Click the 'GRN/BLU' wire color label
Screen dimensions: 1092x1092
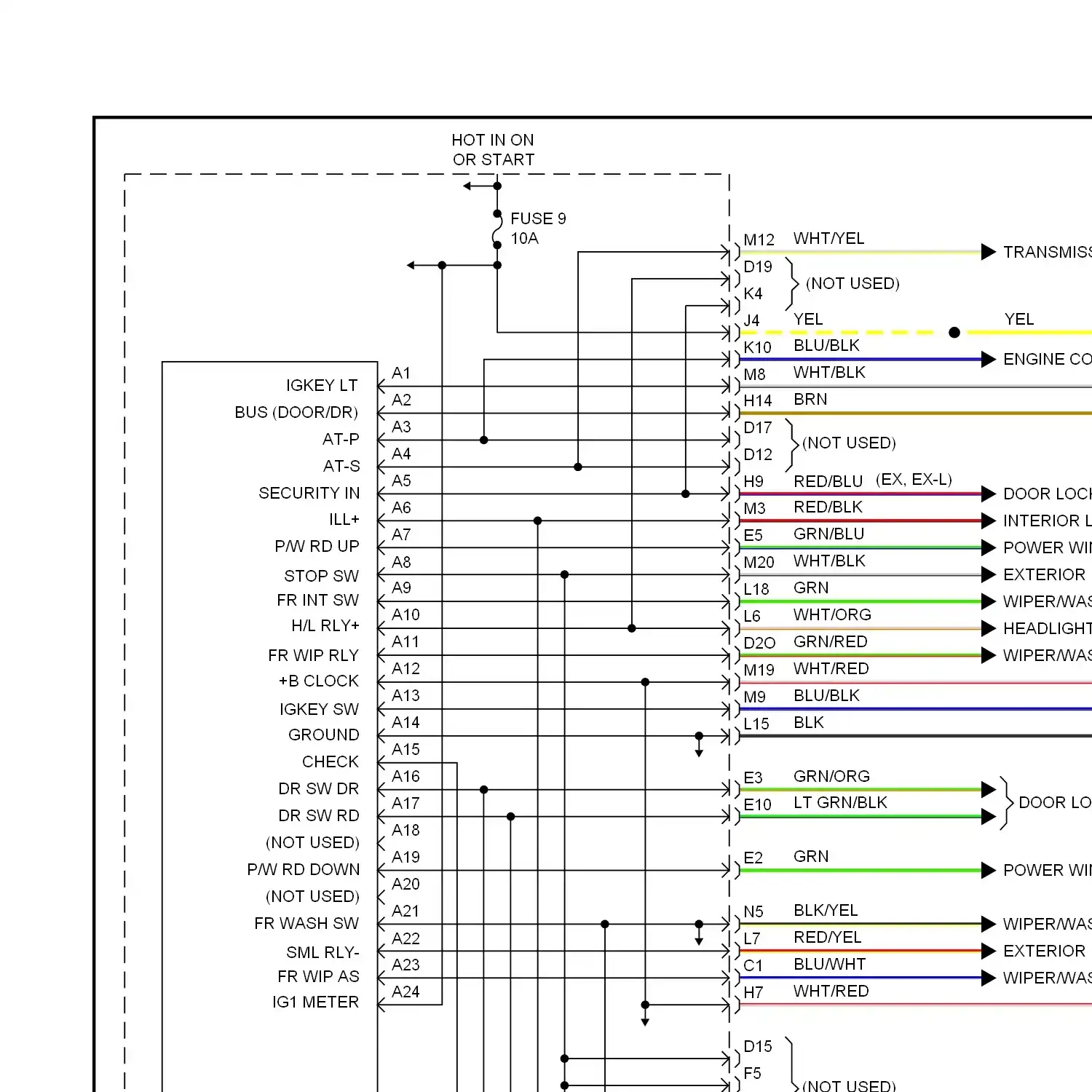(828, 534)
